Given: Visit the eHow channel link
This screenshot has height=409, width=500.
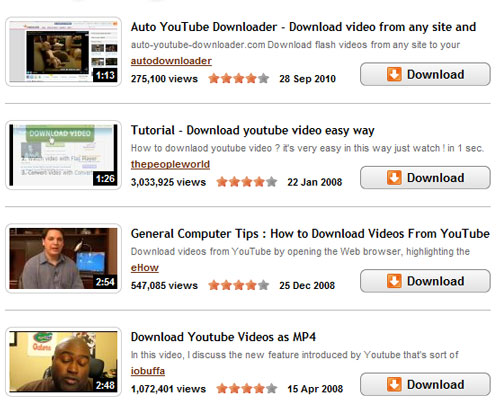Looking at the screenshot, I should coord(145,268).
